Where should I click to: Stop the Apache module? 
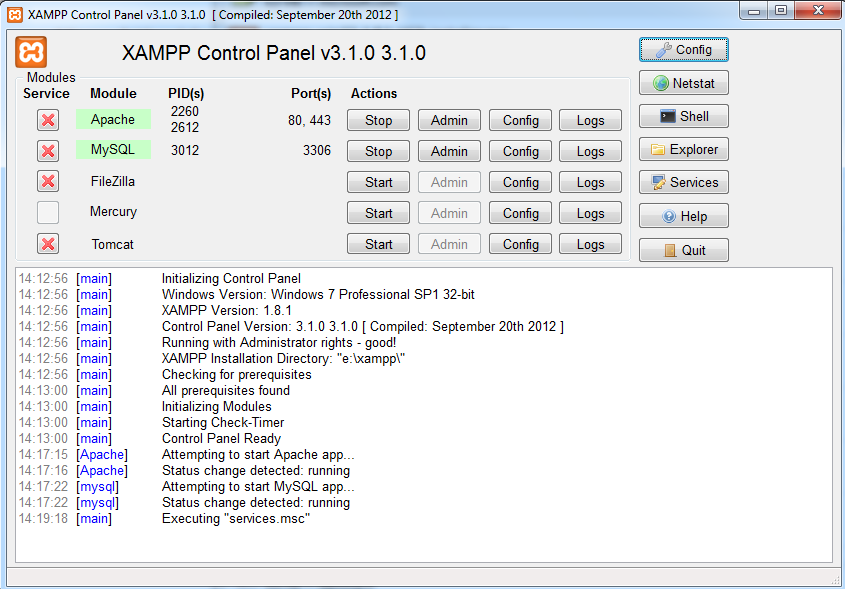tap(378, 120)
